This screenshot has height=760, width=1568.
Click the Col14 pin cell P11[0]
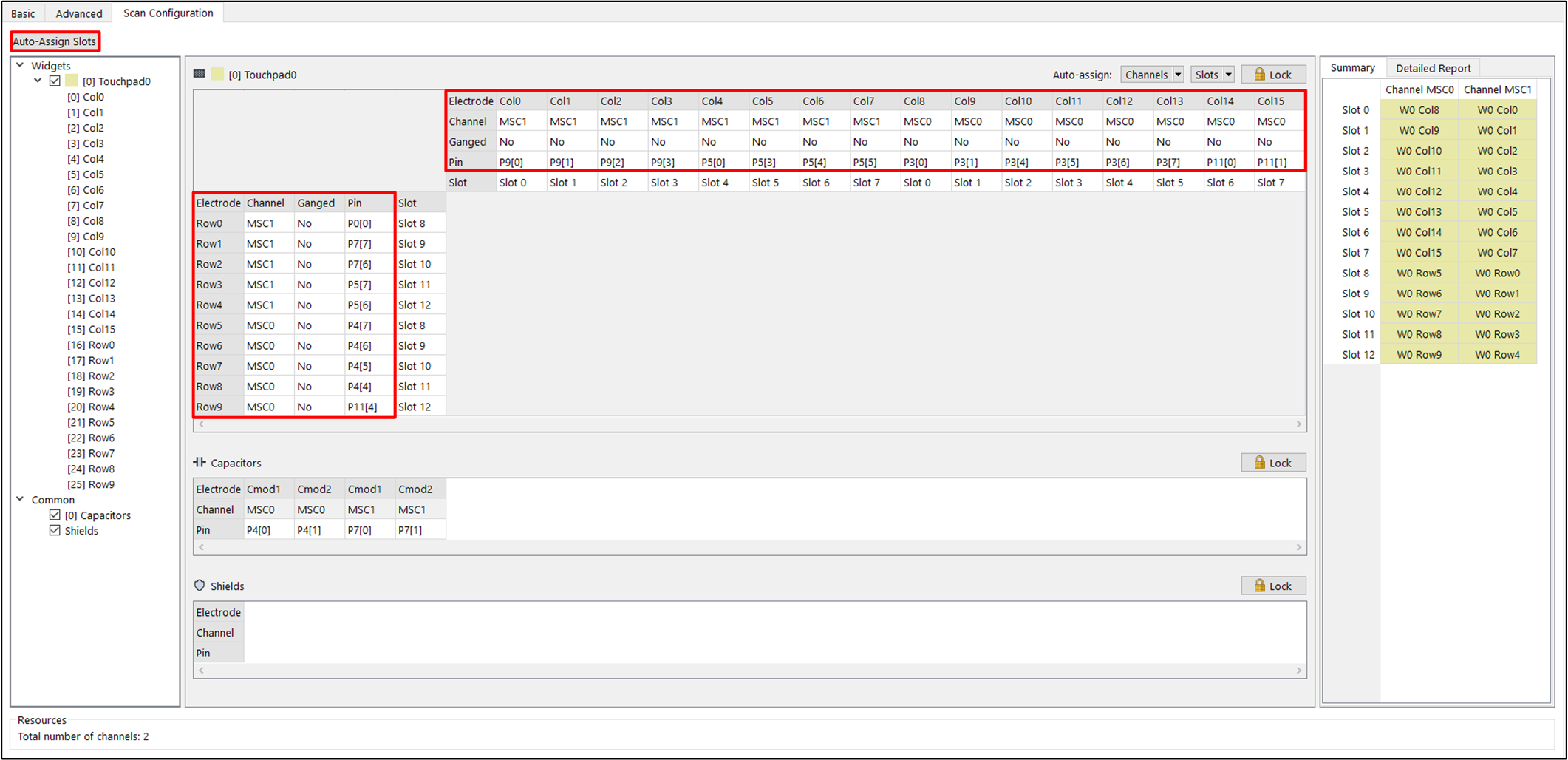click(1229, 162)
